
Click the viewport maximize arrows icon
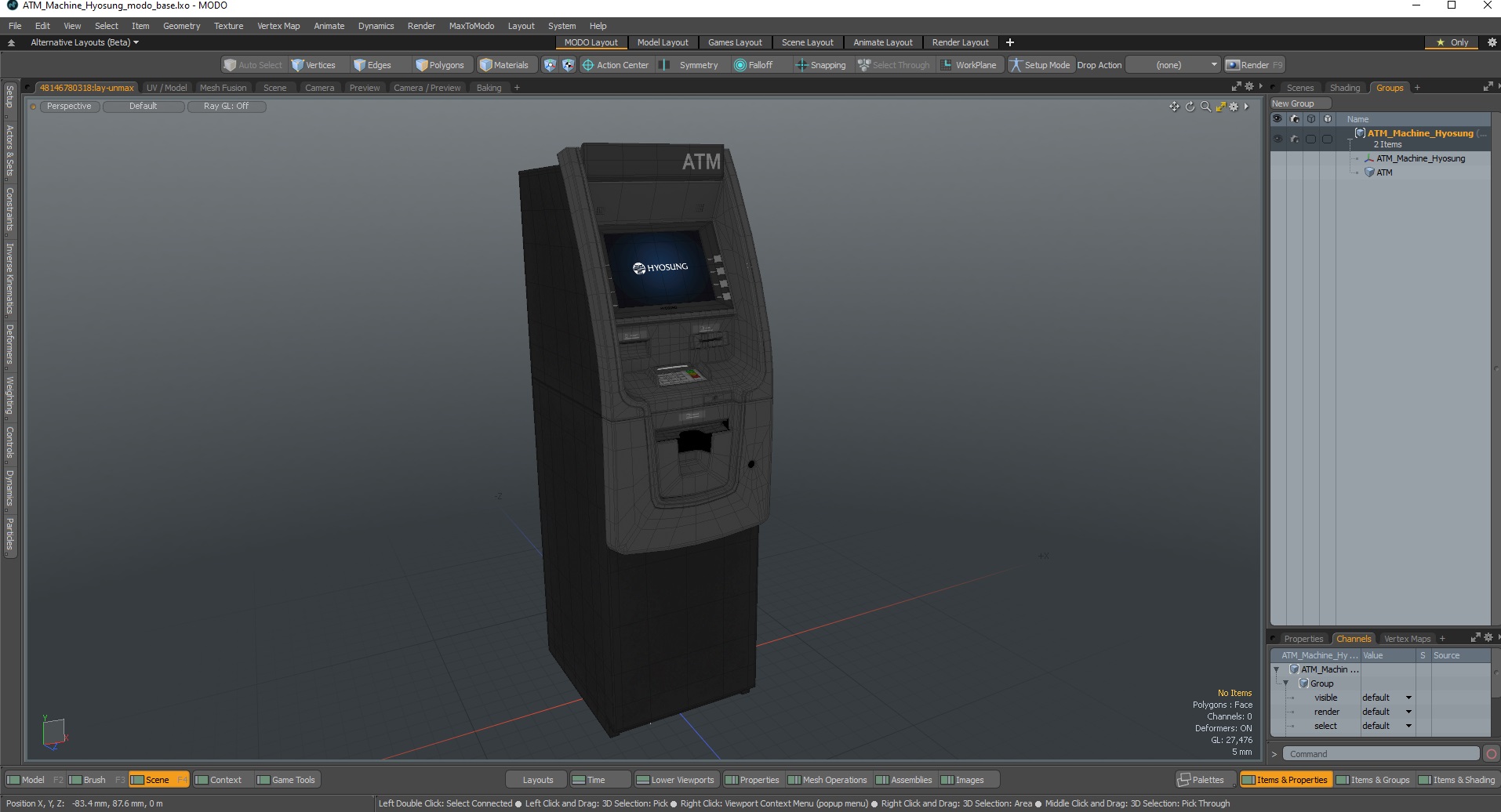tap(1220, 107)
